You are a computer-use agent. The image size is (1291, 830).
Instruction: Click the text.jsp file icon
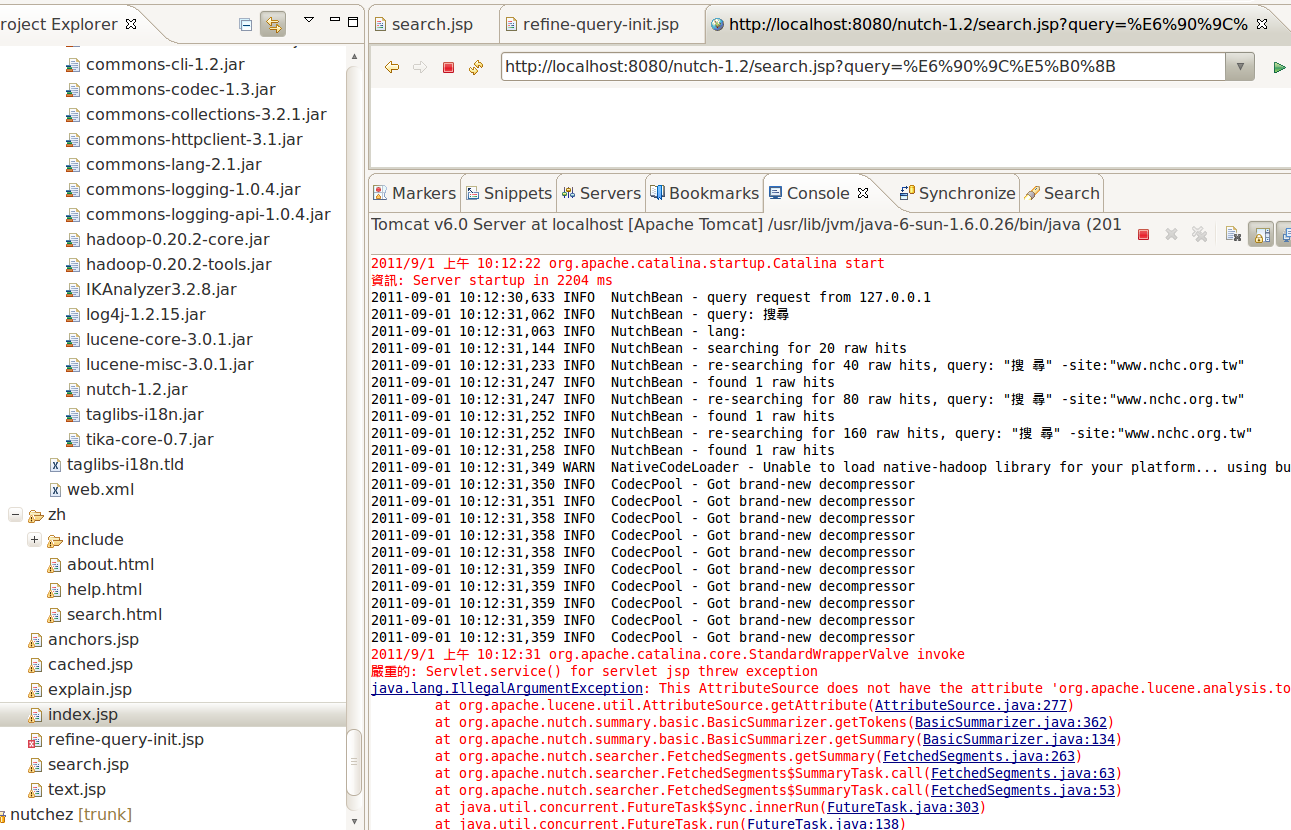pos(36,790)
